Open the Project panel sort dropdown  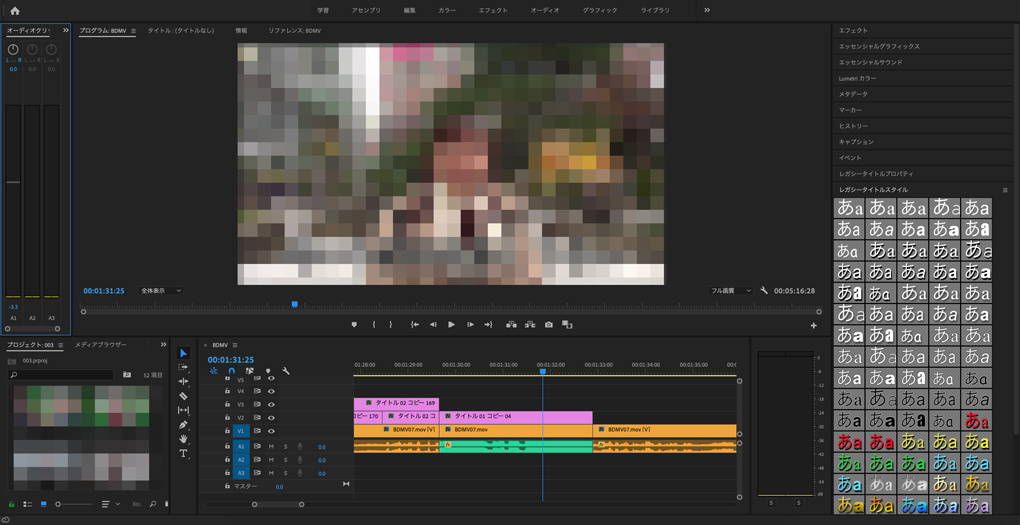coord(111,504)
